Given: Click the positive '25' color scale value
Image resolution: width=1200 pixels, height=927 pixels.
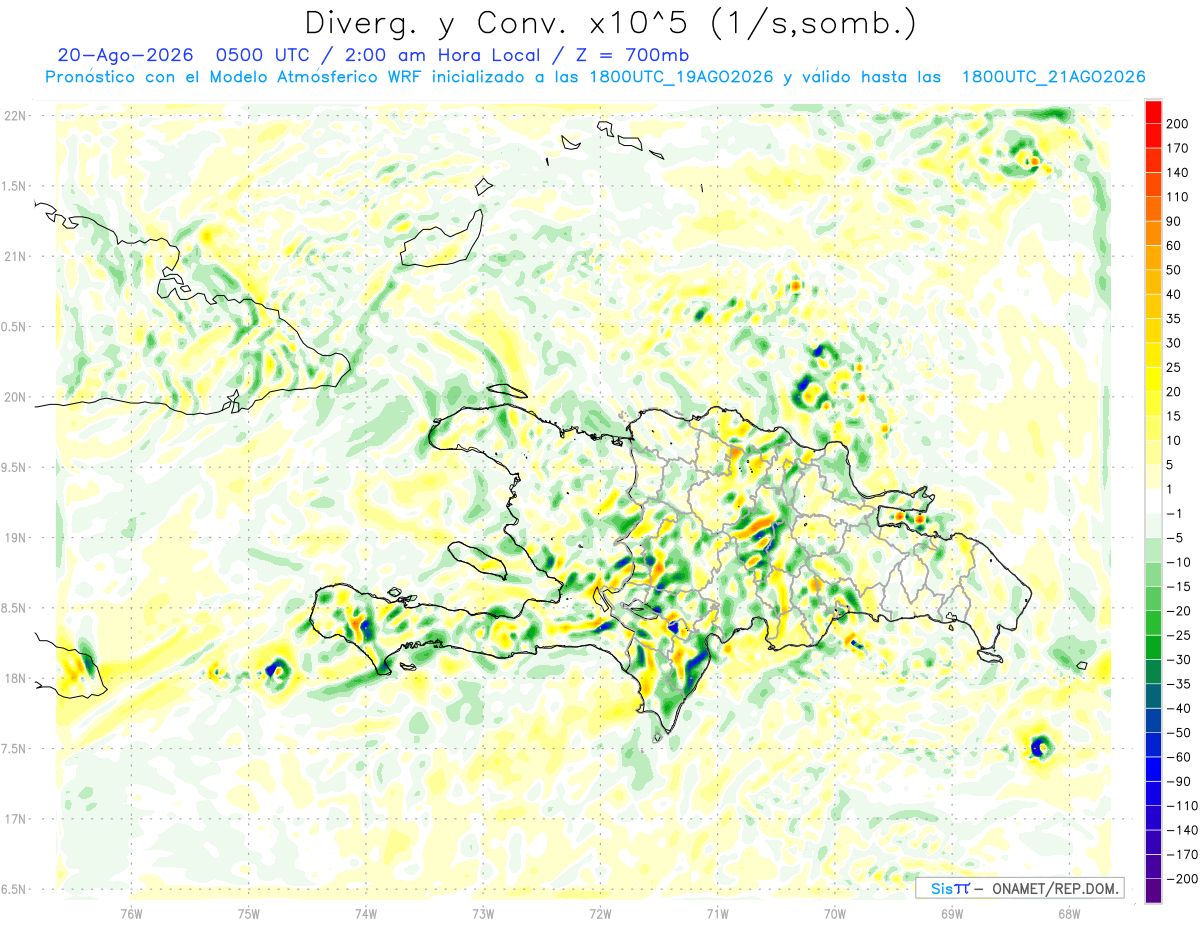Looking at the screenshot, I should (1174, 368).
